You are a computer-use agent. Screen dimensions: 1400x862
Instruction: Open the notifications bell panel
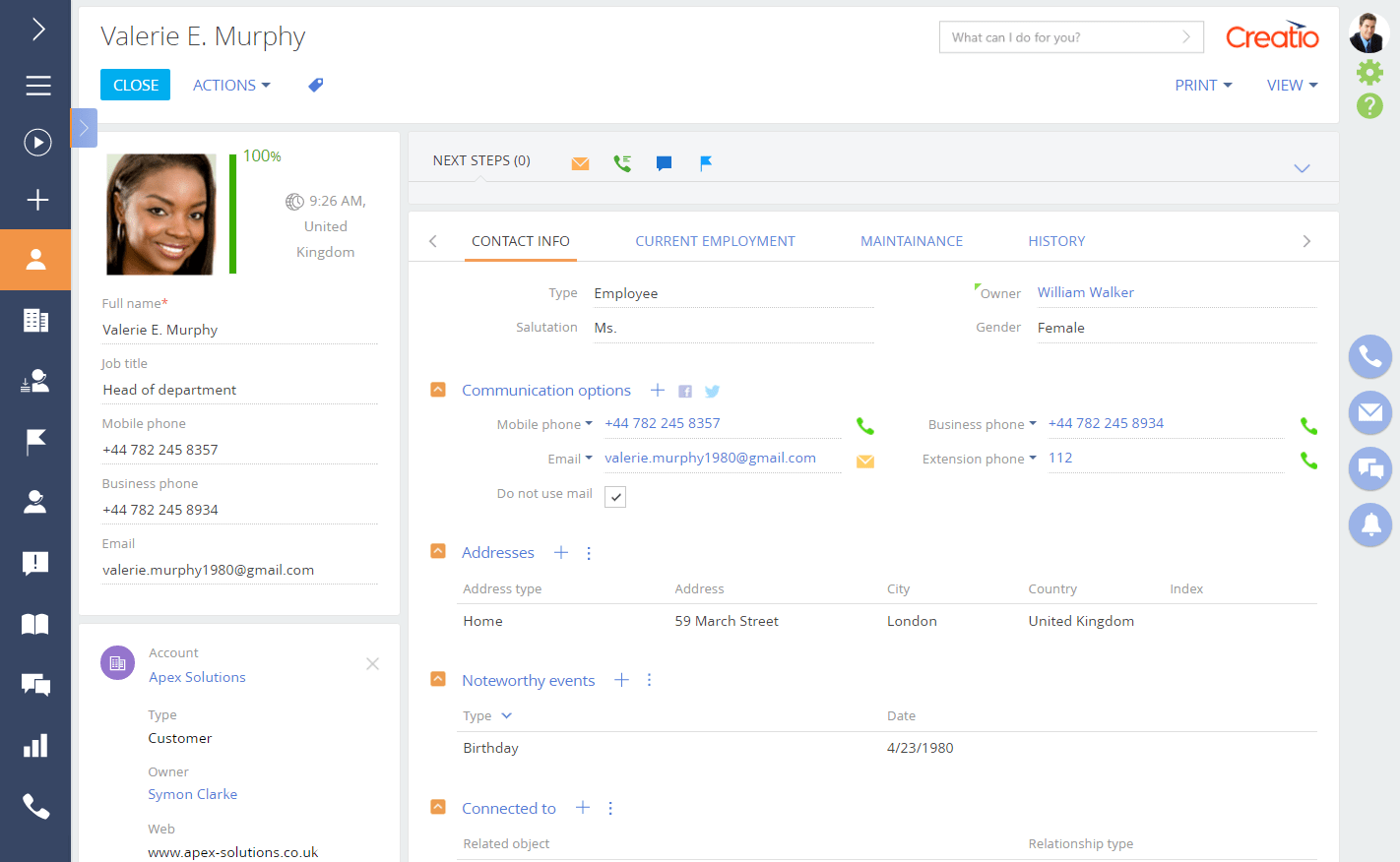pyautogui.click(x=1369, y=524)
